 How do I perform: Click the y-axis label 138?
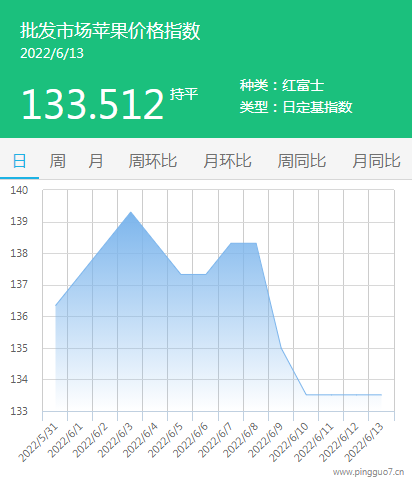(19, 253)
